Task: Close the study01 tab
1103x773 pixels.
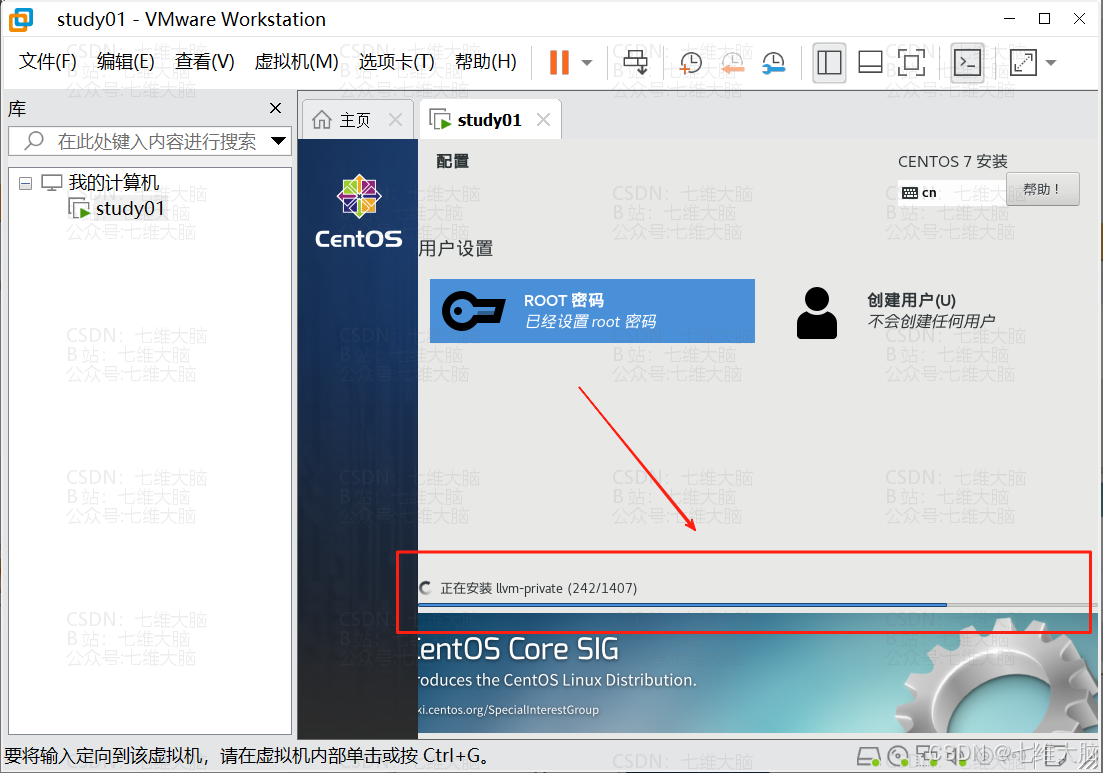Action: point(544,120)
